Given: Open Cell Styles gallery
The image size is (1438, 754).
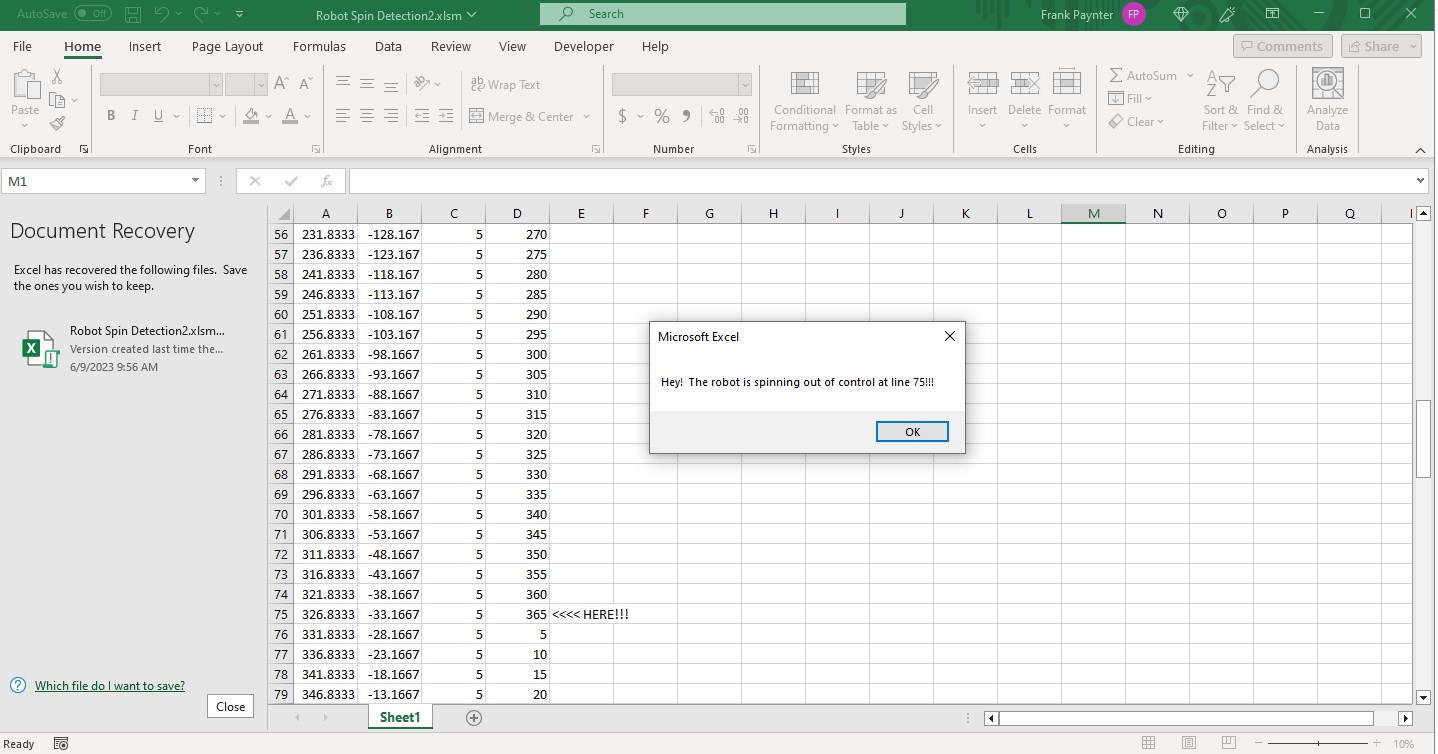Looking at the screenshot, I should [922, 101].
